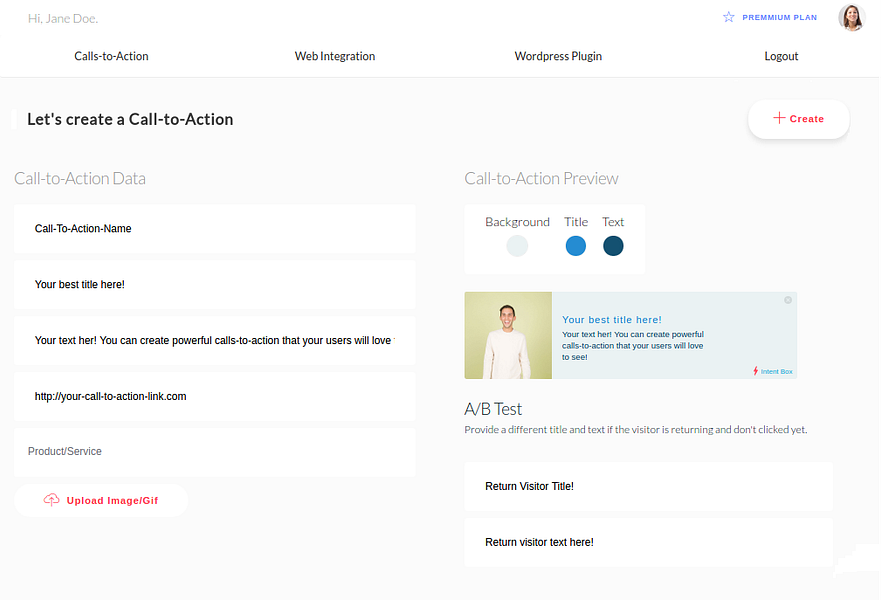This screenshot has width=881, height=600.
Task: Pick the Background color swatch
Action: point(517,246)
